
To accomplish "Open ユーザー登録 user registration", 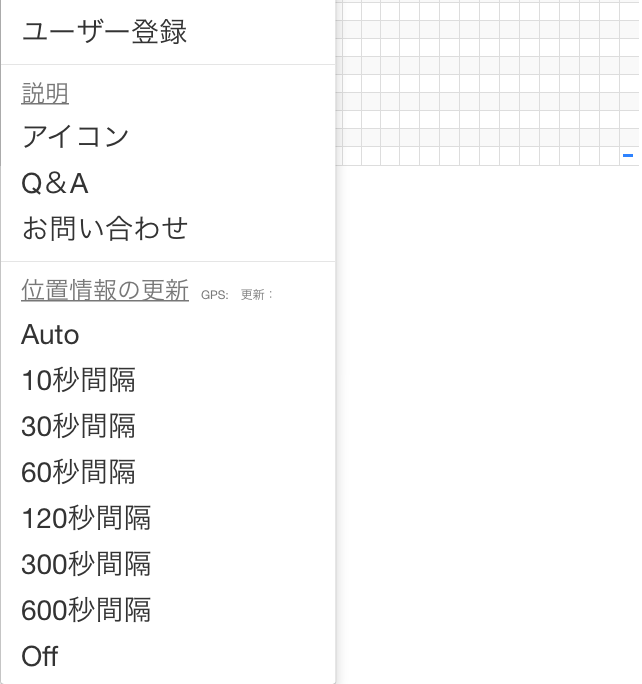I will click(104, 32).
